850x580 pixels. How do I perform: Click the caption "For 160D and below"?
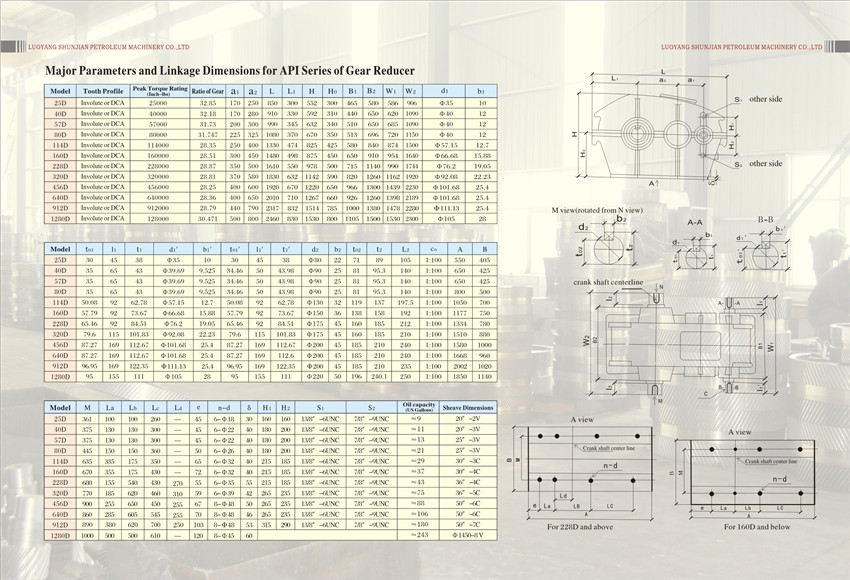tap(757, 527)
